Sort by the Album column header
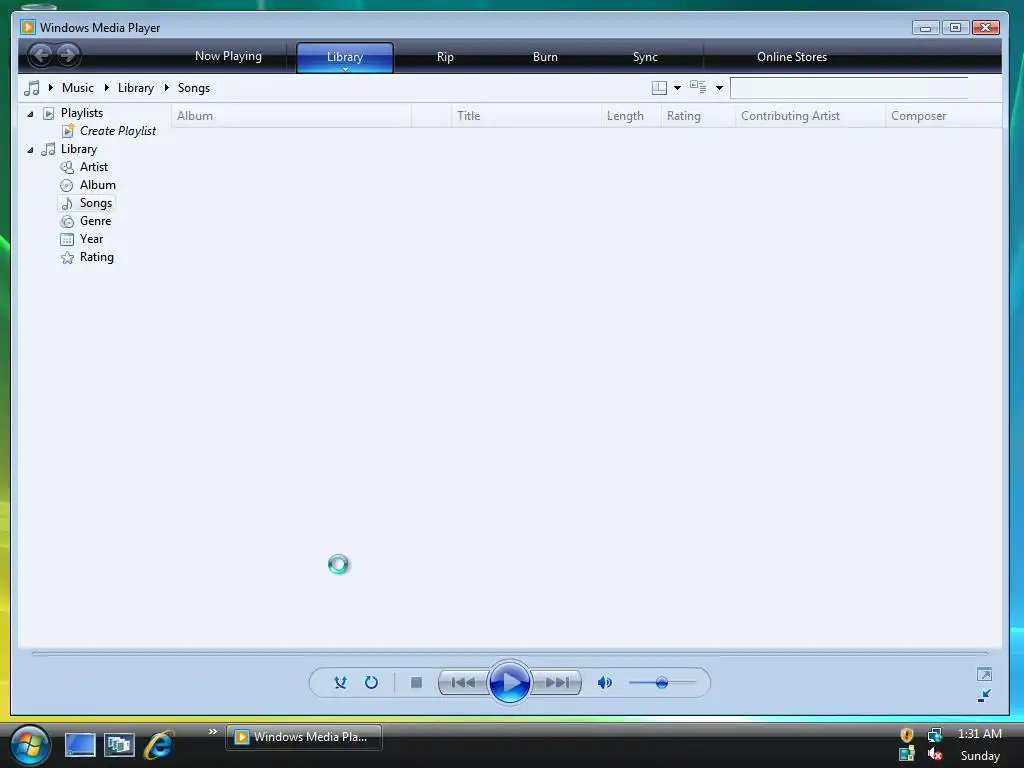Screen dimensions: 1024x768 pyautogui.click(x=291, y=116)
